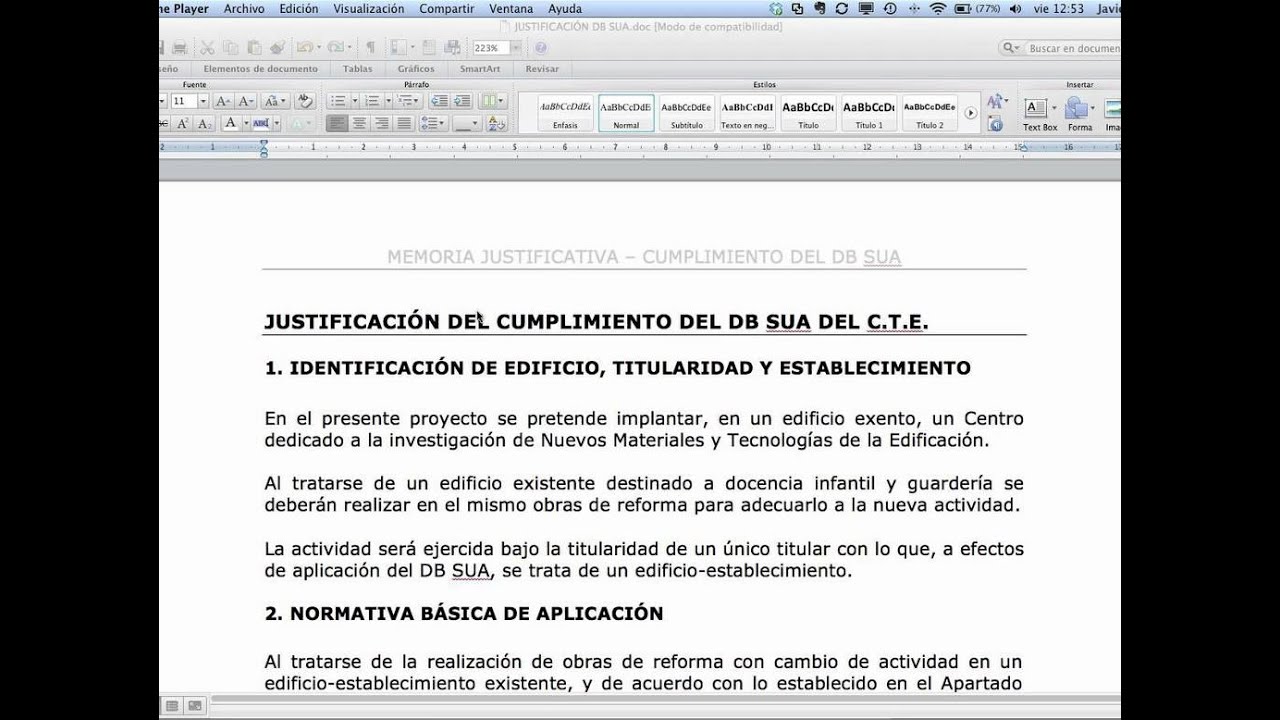Apply the Énfasis style
The width and height of the screenshot is (1280, 720).
pyautogui.click(x=565, y=113)
